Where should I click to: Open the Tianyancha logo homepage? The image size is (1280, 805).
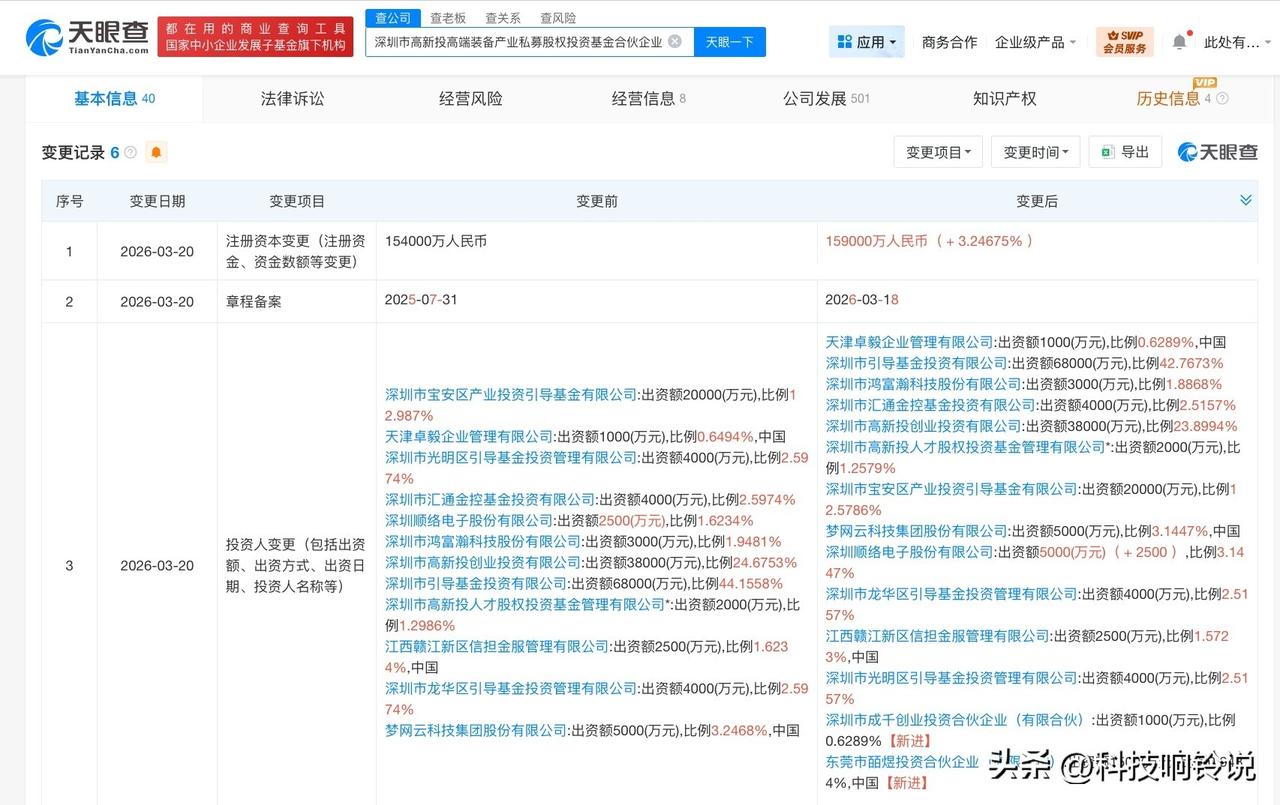point(88,37)
